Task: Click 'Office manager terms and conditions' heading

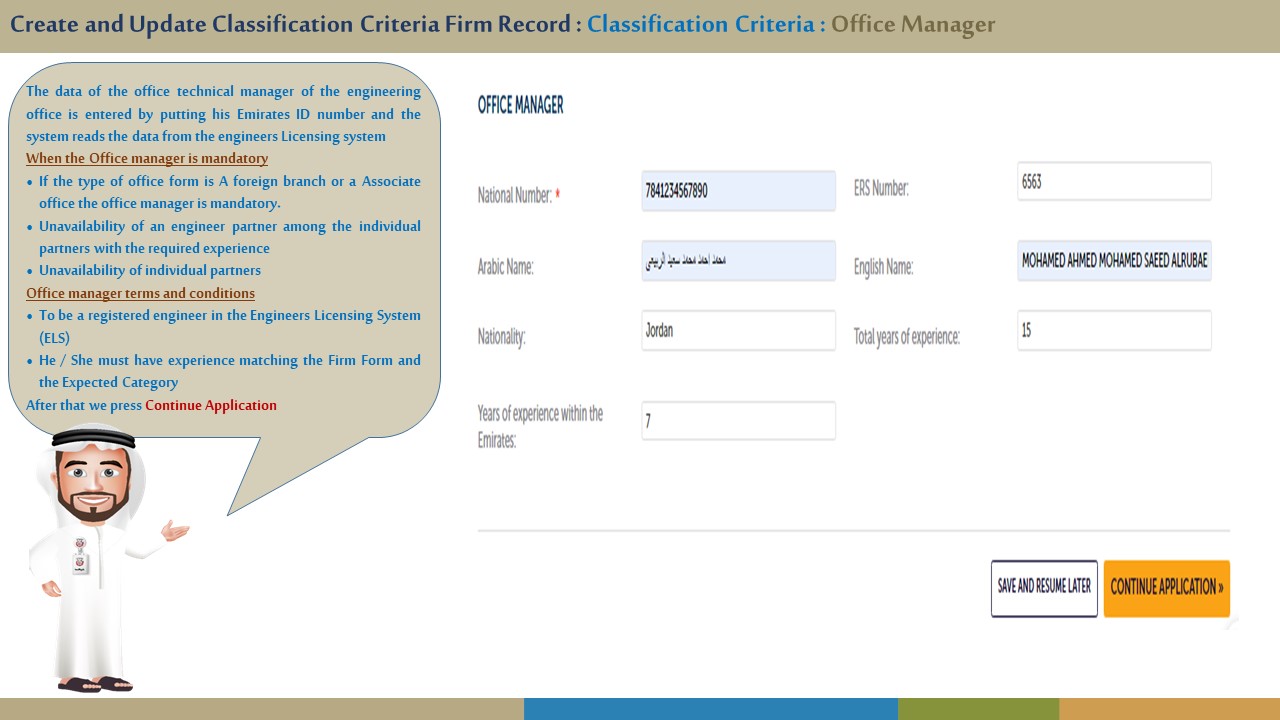Action: click(x=140, y=294)
